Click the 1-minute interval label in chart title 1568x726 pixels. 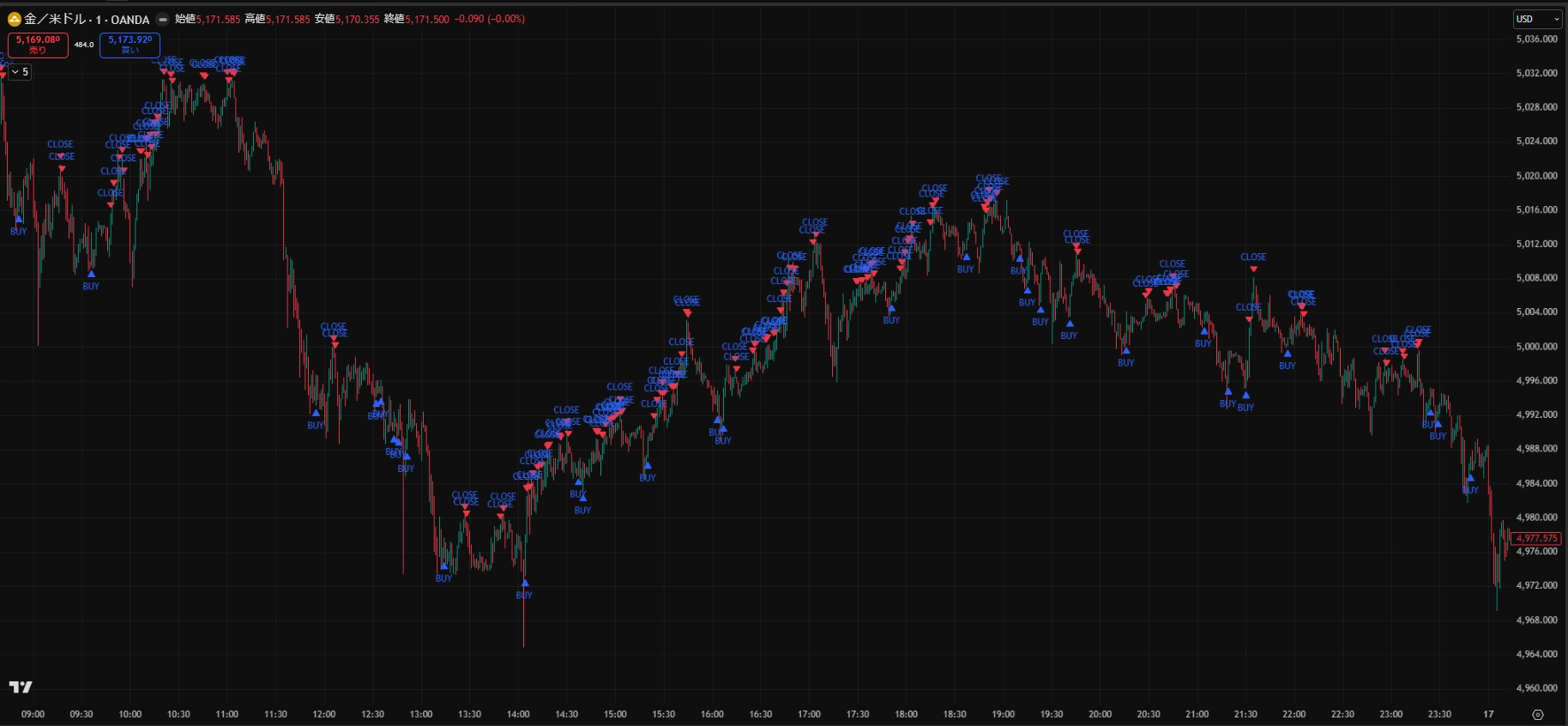tap(98, 19)
